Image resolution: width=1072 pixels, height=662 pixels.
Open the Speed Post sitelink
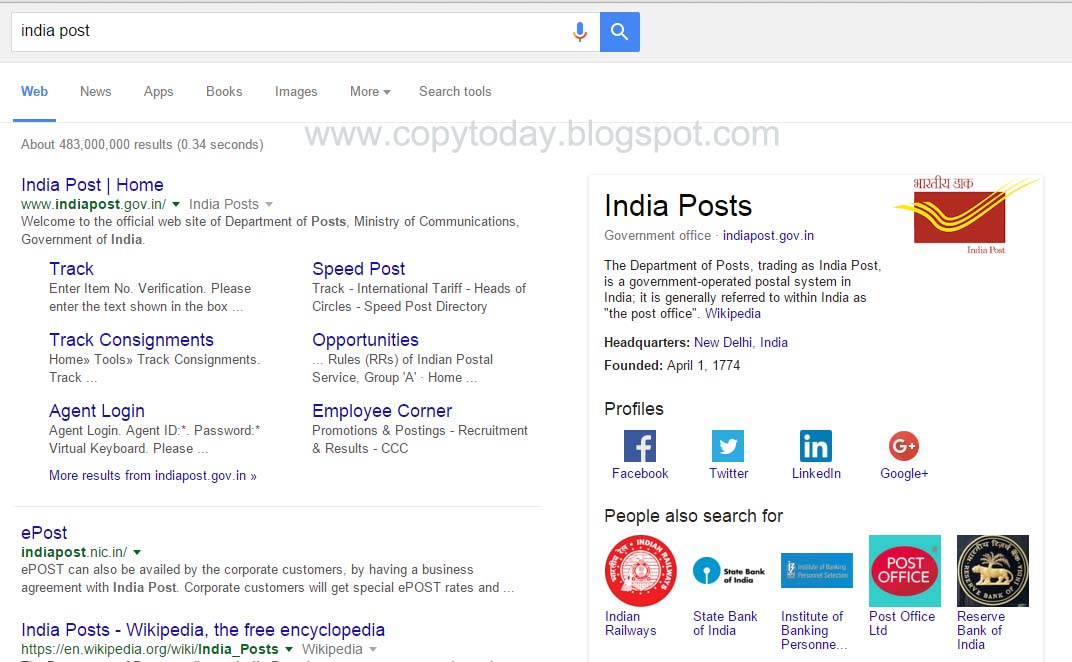tap(358, 269)
